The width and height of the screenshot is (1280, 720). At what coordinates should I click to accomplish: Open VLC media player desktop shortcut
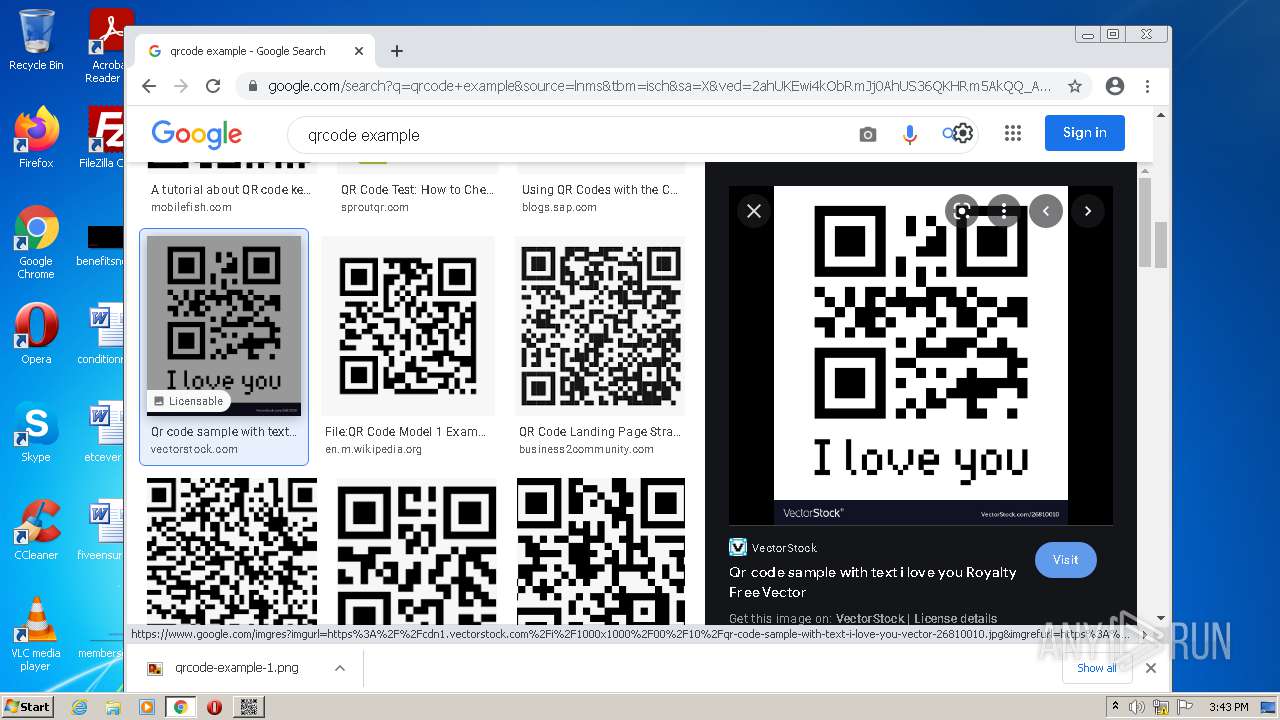coord(36,634)
